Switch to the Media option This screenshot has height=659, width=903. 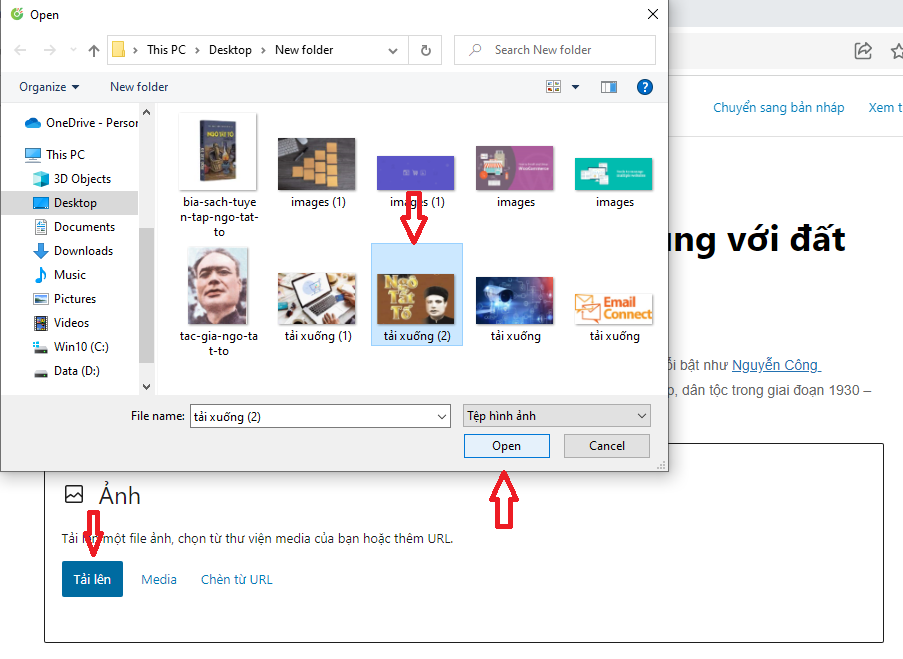[159, 579]
